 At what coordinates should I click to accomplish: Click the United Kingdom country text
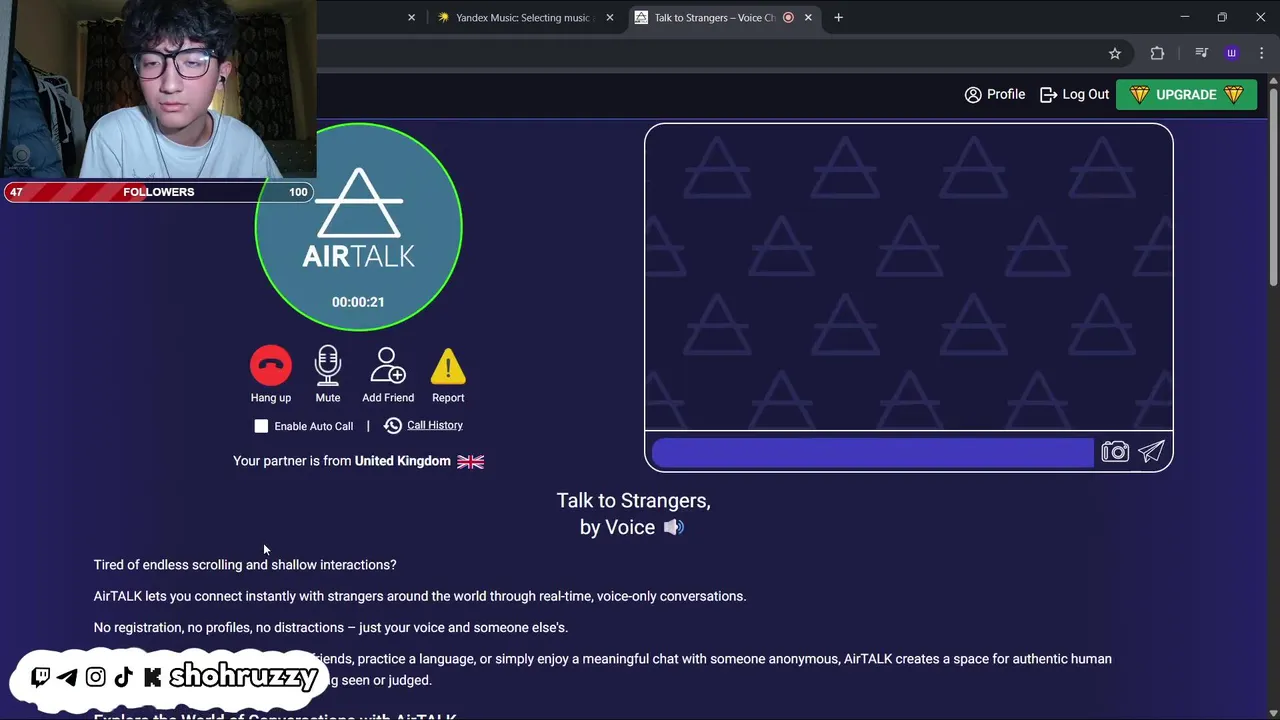point(403,461)
